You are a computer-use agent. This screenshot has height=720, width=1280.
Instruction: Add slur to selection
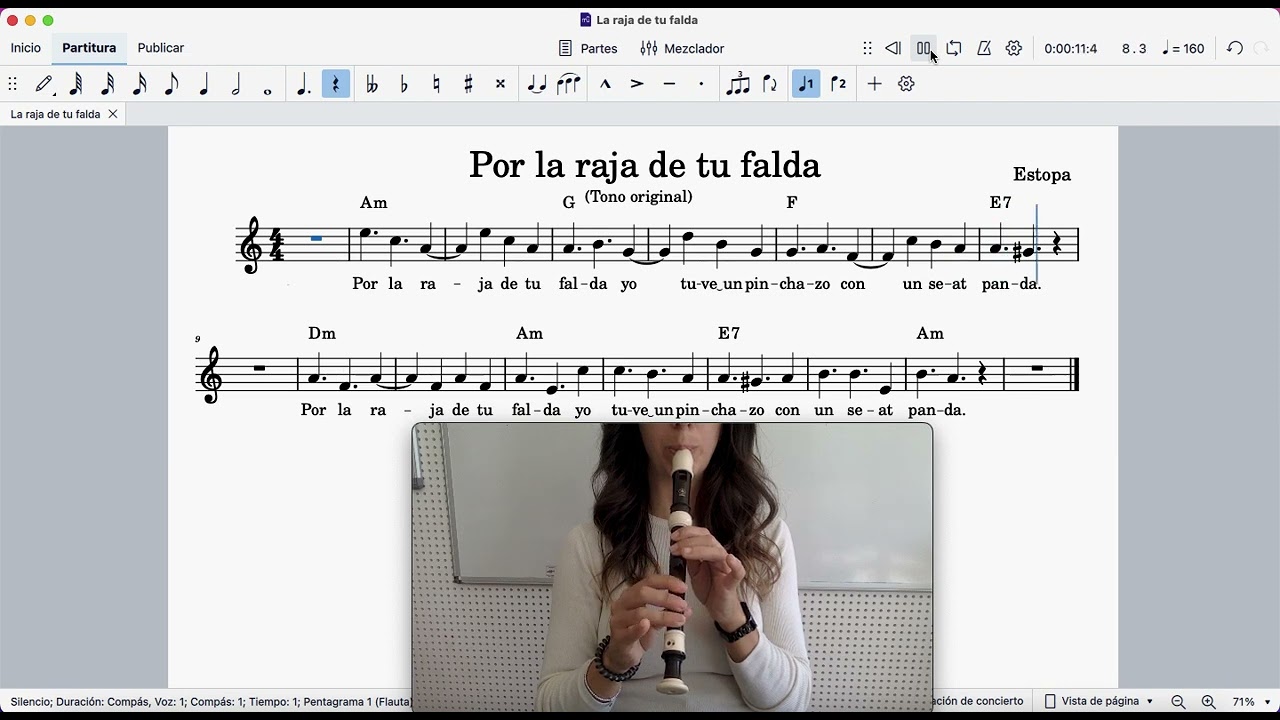tap(569, 85)
